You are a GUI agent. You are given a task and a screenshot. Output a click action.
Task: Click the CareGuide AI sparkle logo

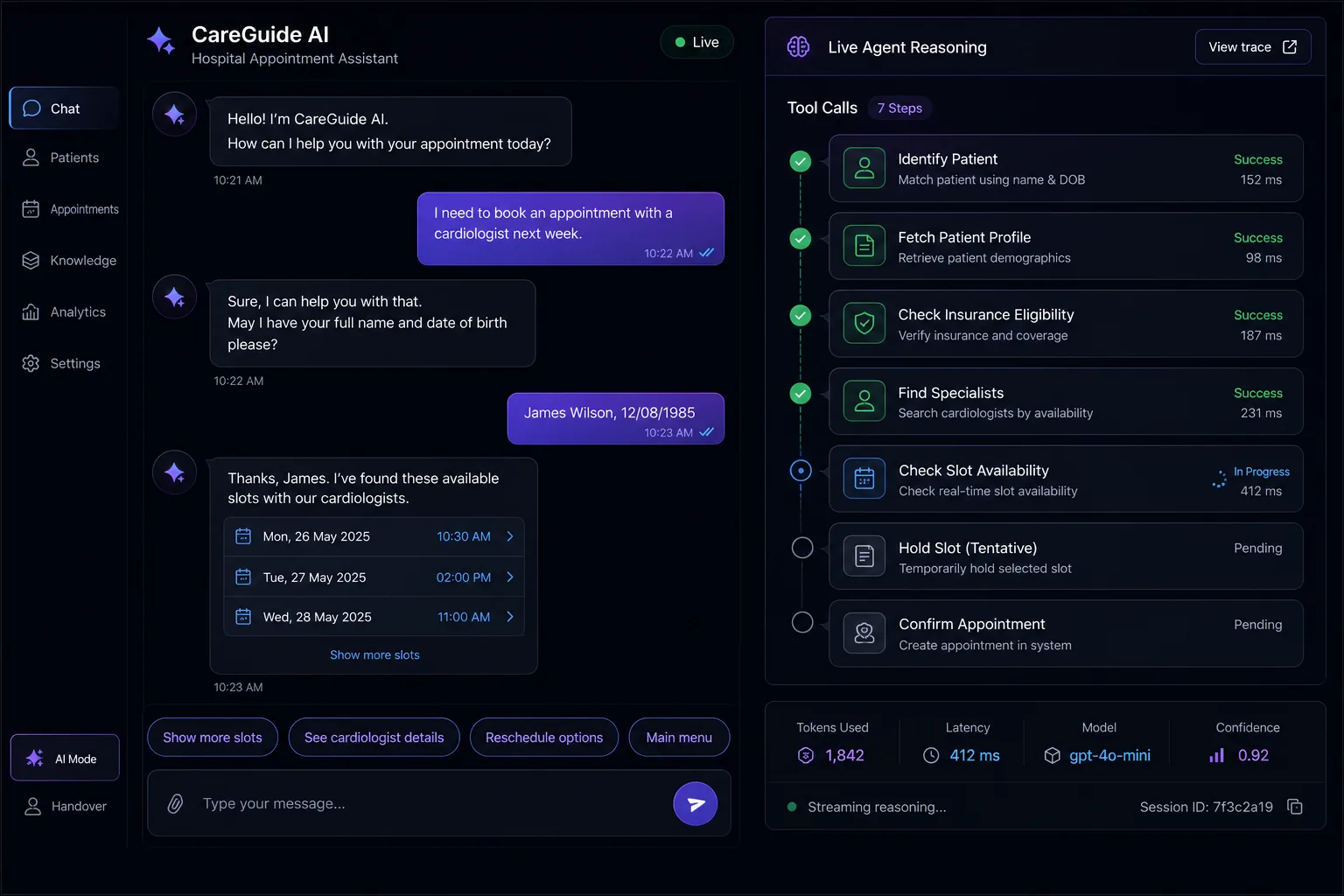161,41
